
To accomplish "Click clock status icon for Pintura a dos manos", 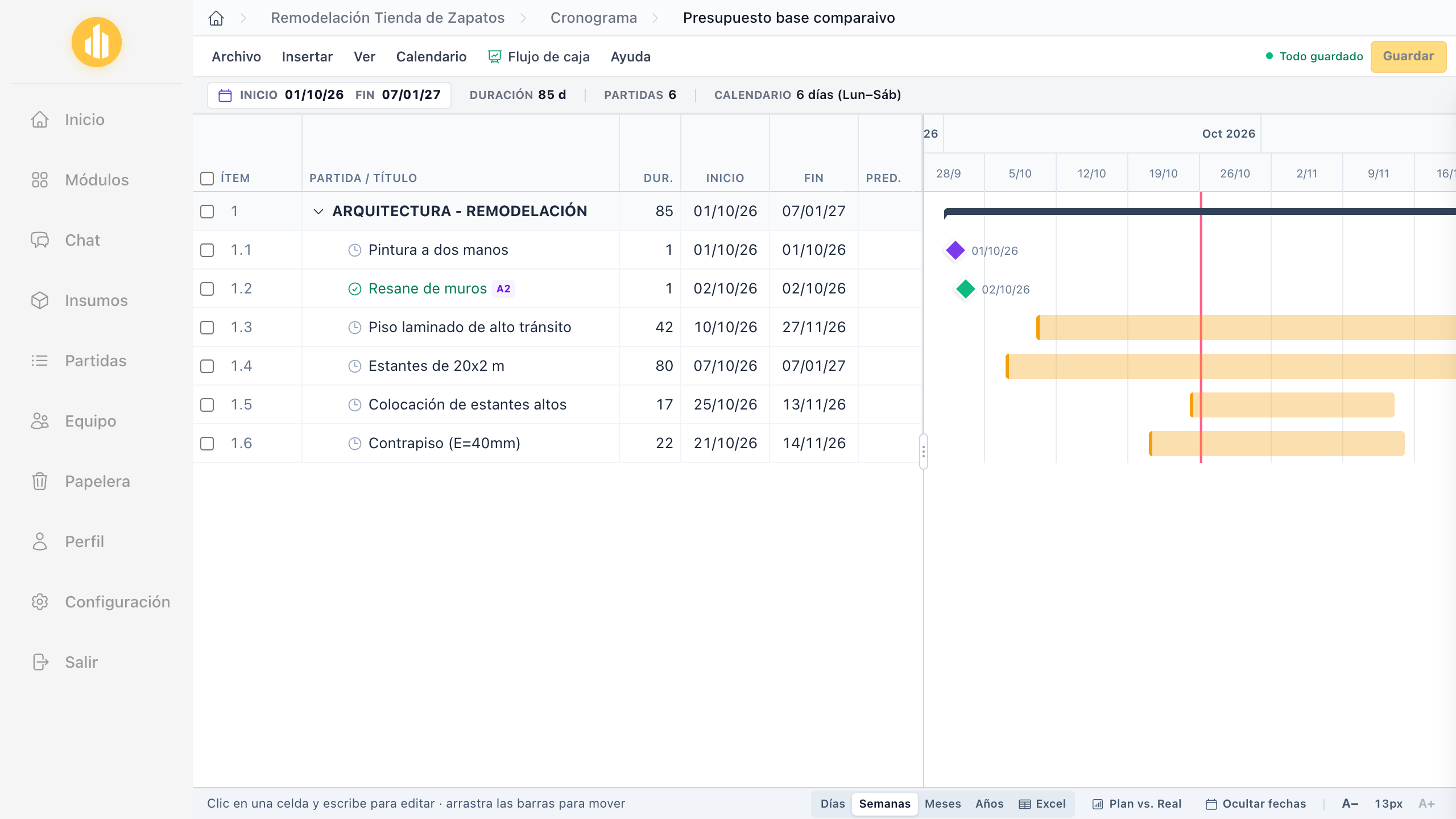I will [x=355, y=250].
